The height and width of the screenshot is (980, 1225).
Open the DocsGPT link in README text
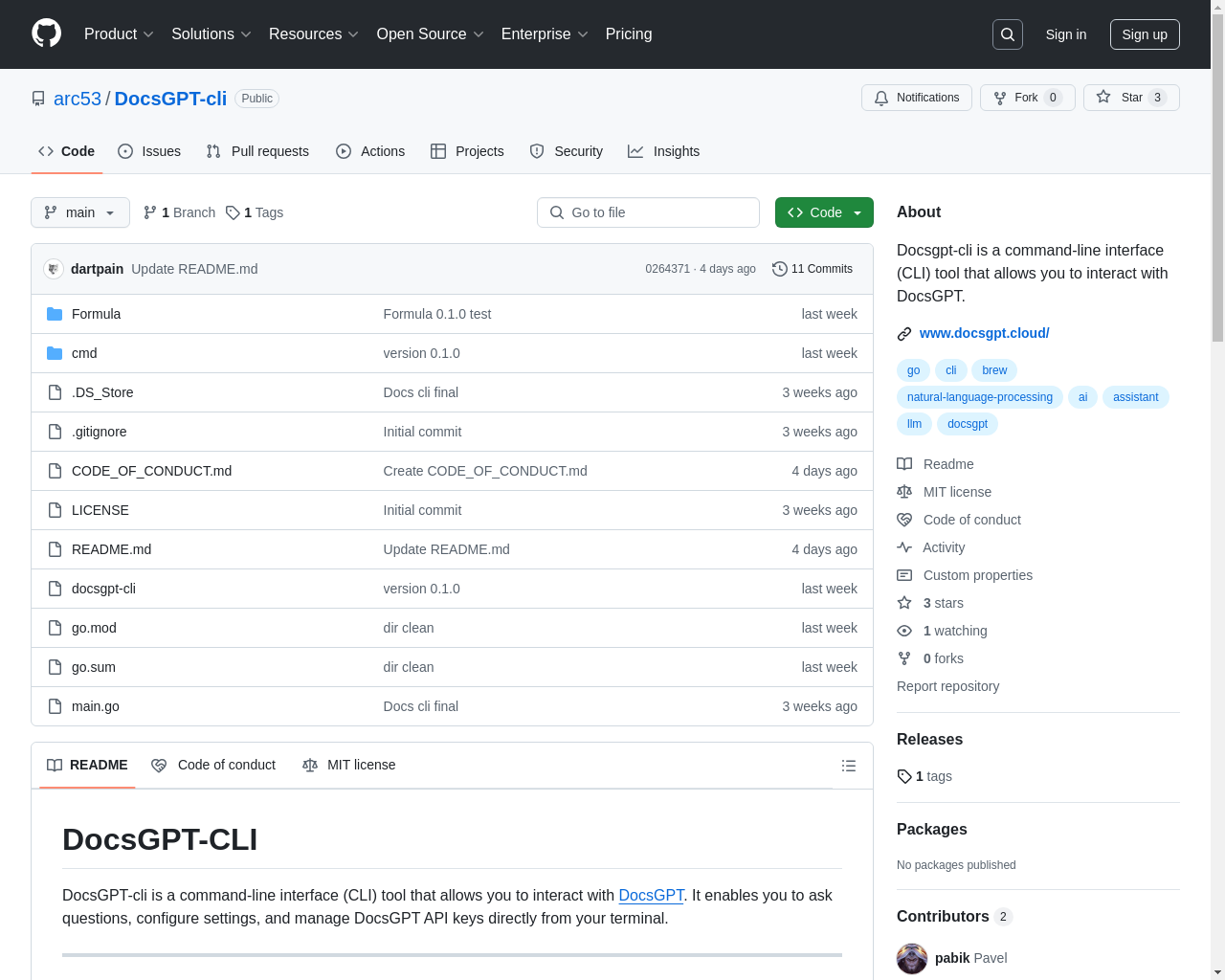[651, 895]
